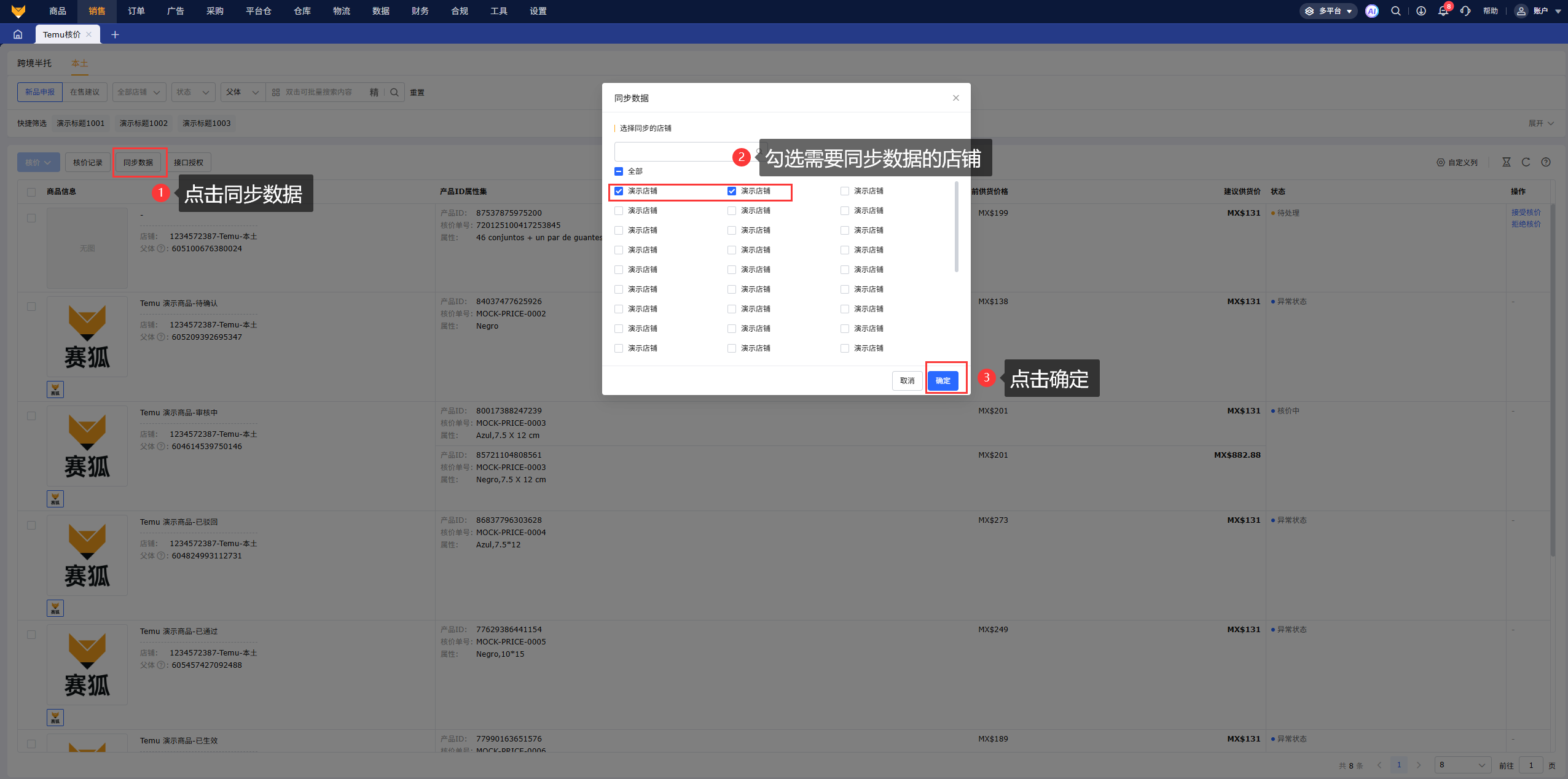Viewport: 1568px width, 779px height.
Task: Click store badge icon under 待确认 product
Action: coord(55,389)
